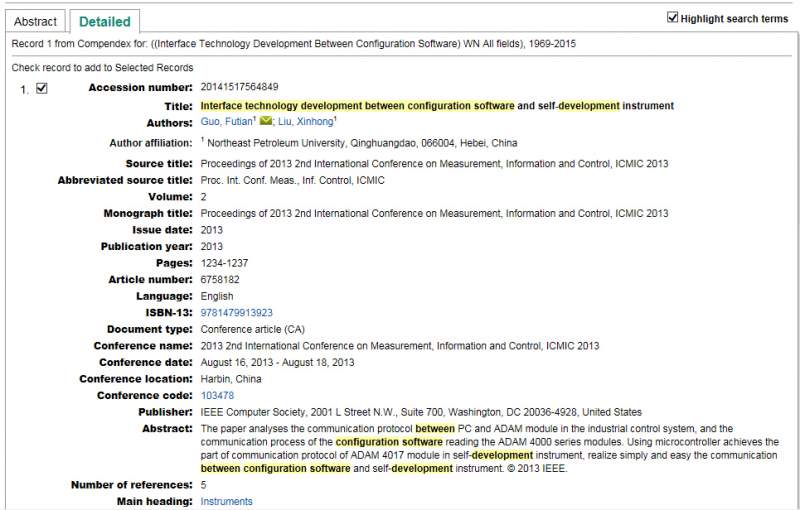800x510 pixels.
Task: Open author Guo, Futian link
Action: pyautogui.click(x=227, y=121)
